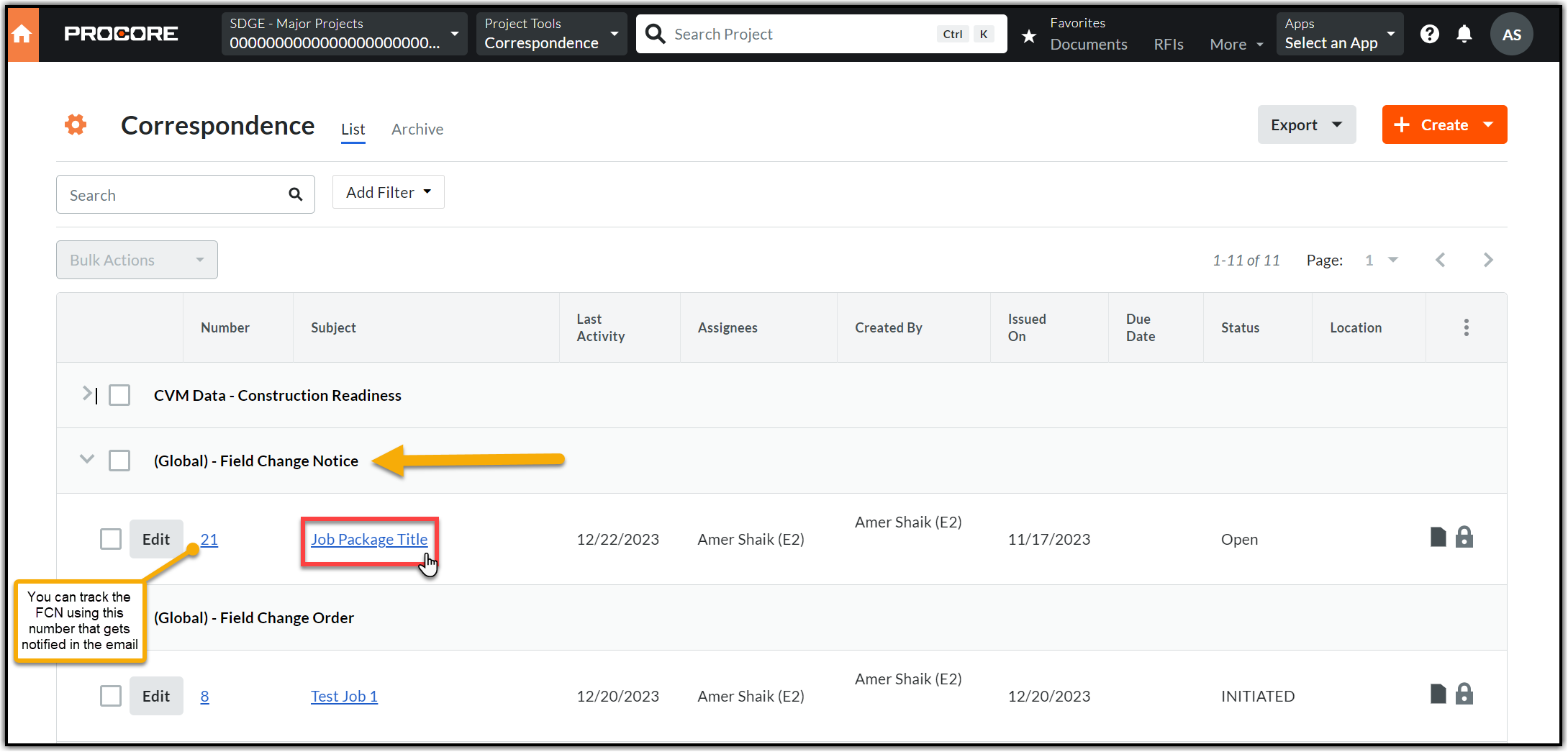The width and height of the screenshot is (1568, 752).
Task: Click the orange Home icon
Action: click(x=22, y=35)
